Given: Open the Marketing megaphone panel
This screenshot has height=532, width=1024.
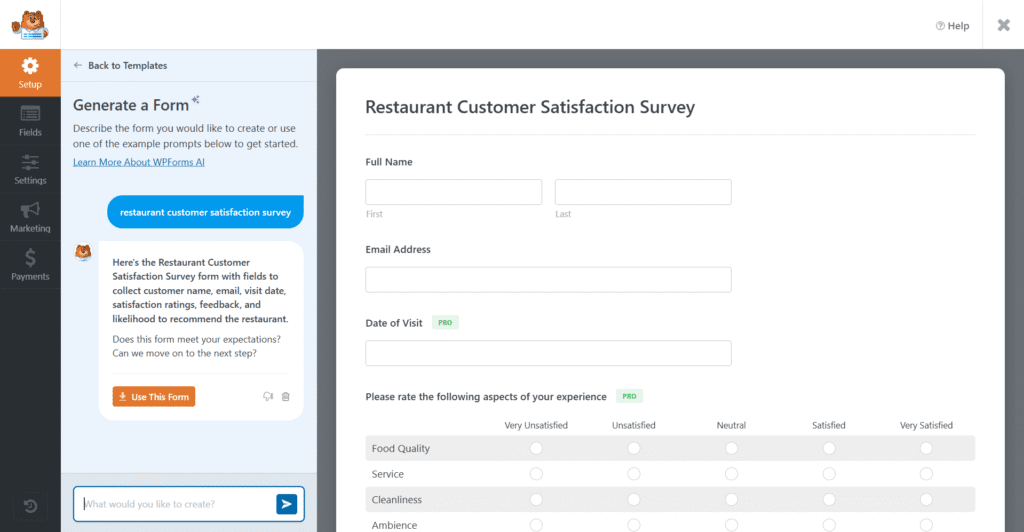Looking at the screenshot, I should pyautogui.click(x=30, y=216).
